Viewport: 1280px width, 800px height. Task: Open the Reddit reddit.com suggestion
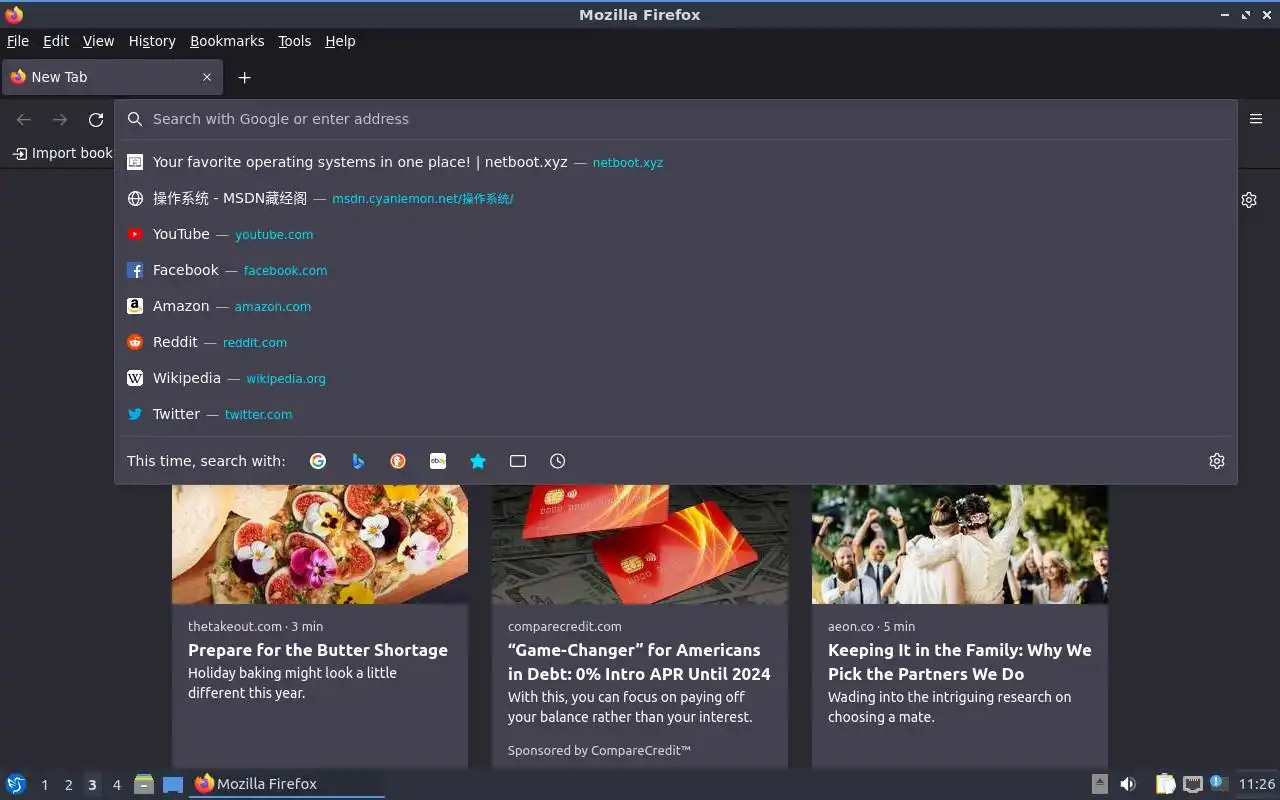[x=676, y=342]
